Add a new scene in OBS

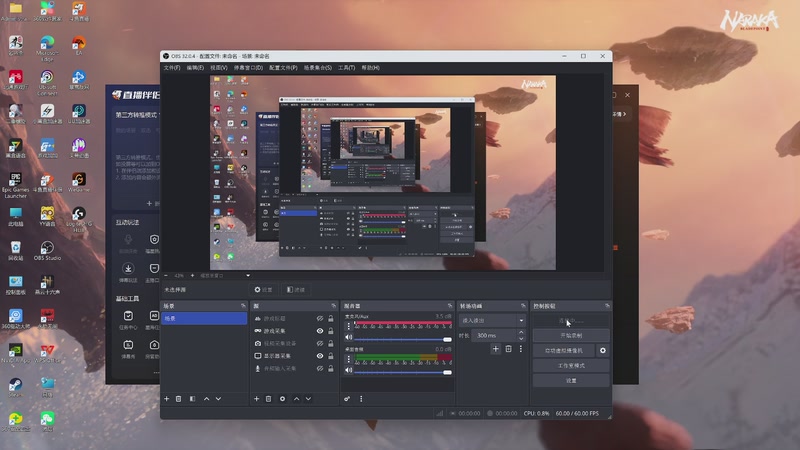point(166,398)
